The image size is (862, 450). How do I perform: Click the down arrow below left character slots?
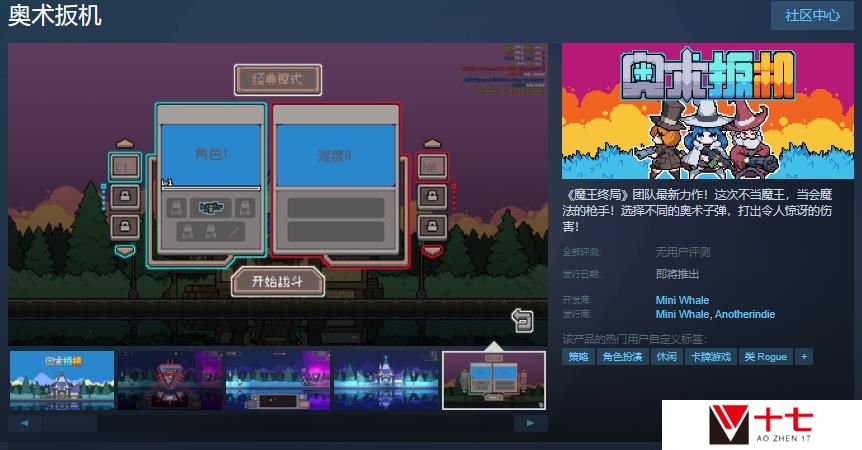pos(125,251)
